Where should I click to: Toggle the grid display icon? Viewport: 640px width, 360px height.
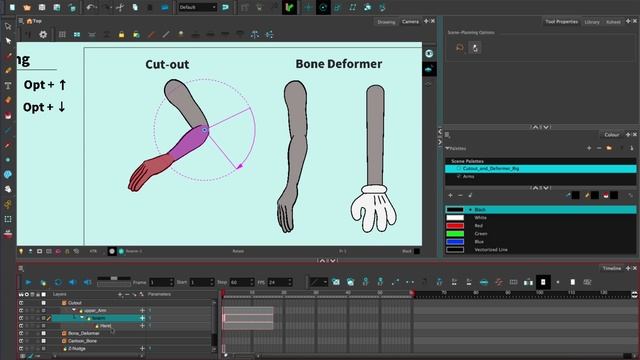(x=62, y=35)
